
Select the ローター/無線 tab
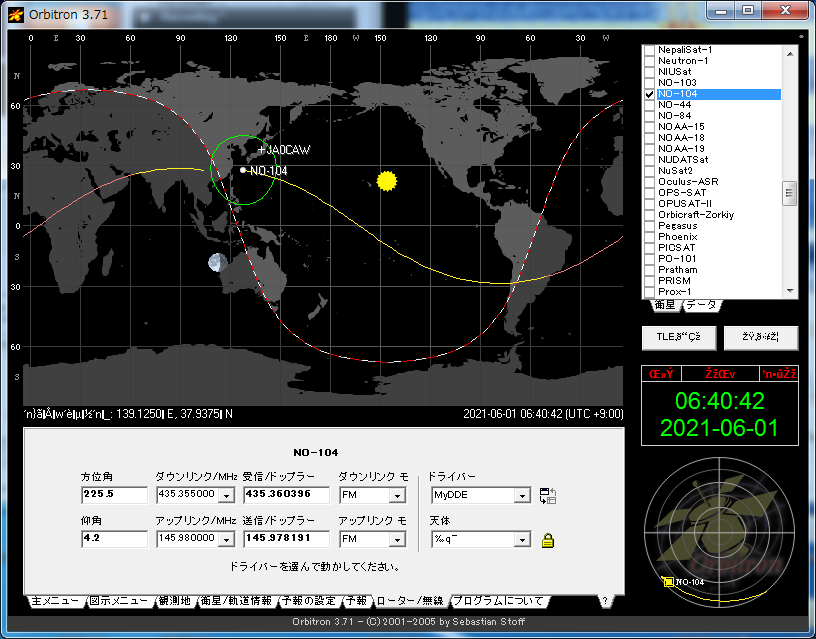coord(410,601)
